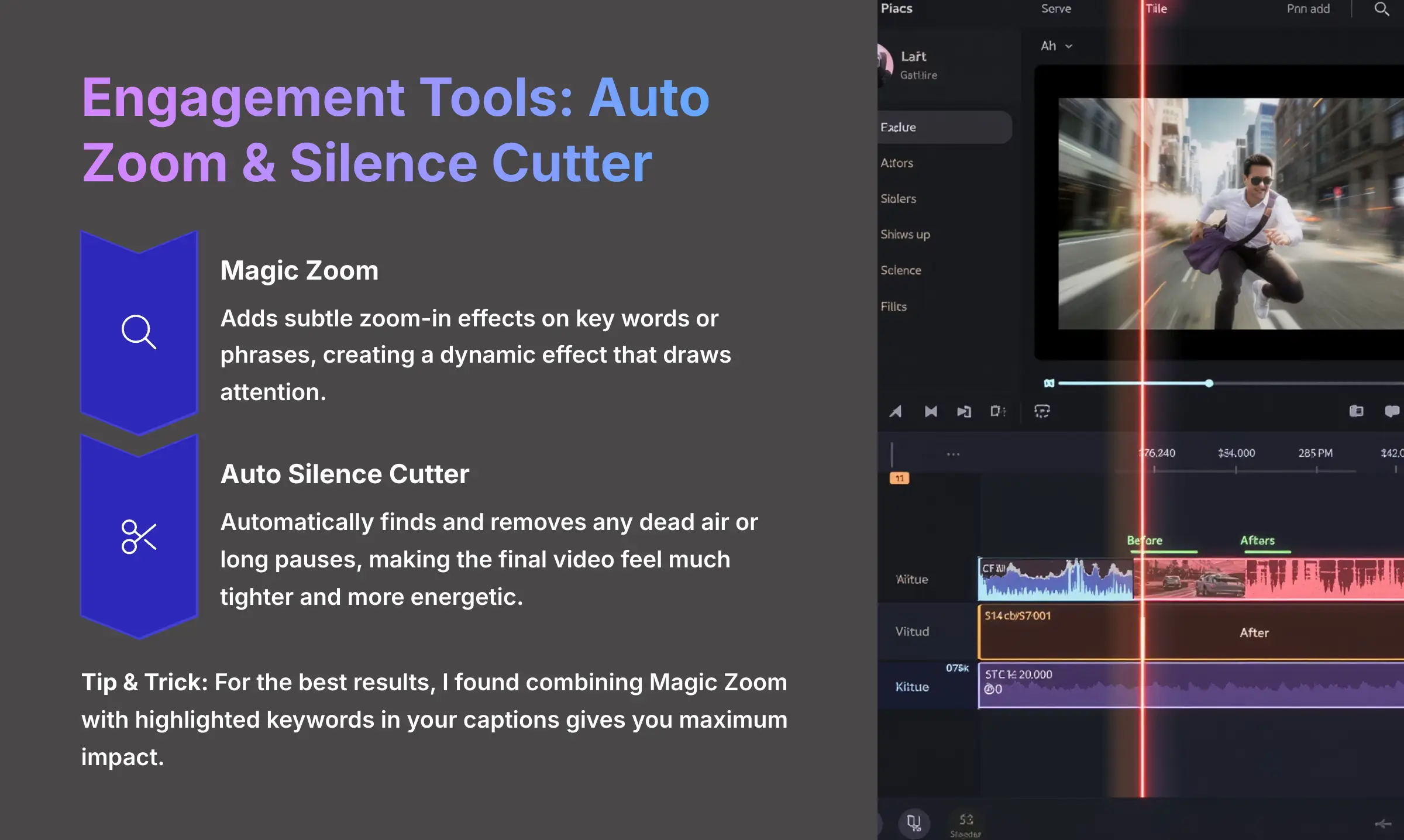Image resolution: width=1404 pixels, height=840 pixels.
Task: Click the 'Prn add' button at top right
Action: coord(1308,8)
